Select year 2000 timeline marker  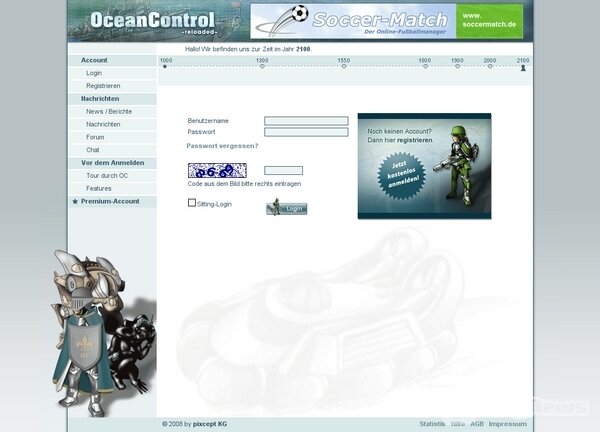490,66
